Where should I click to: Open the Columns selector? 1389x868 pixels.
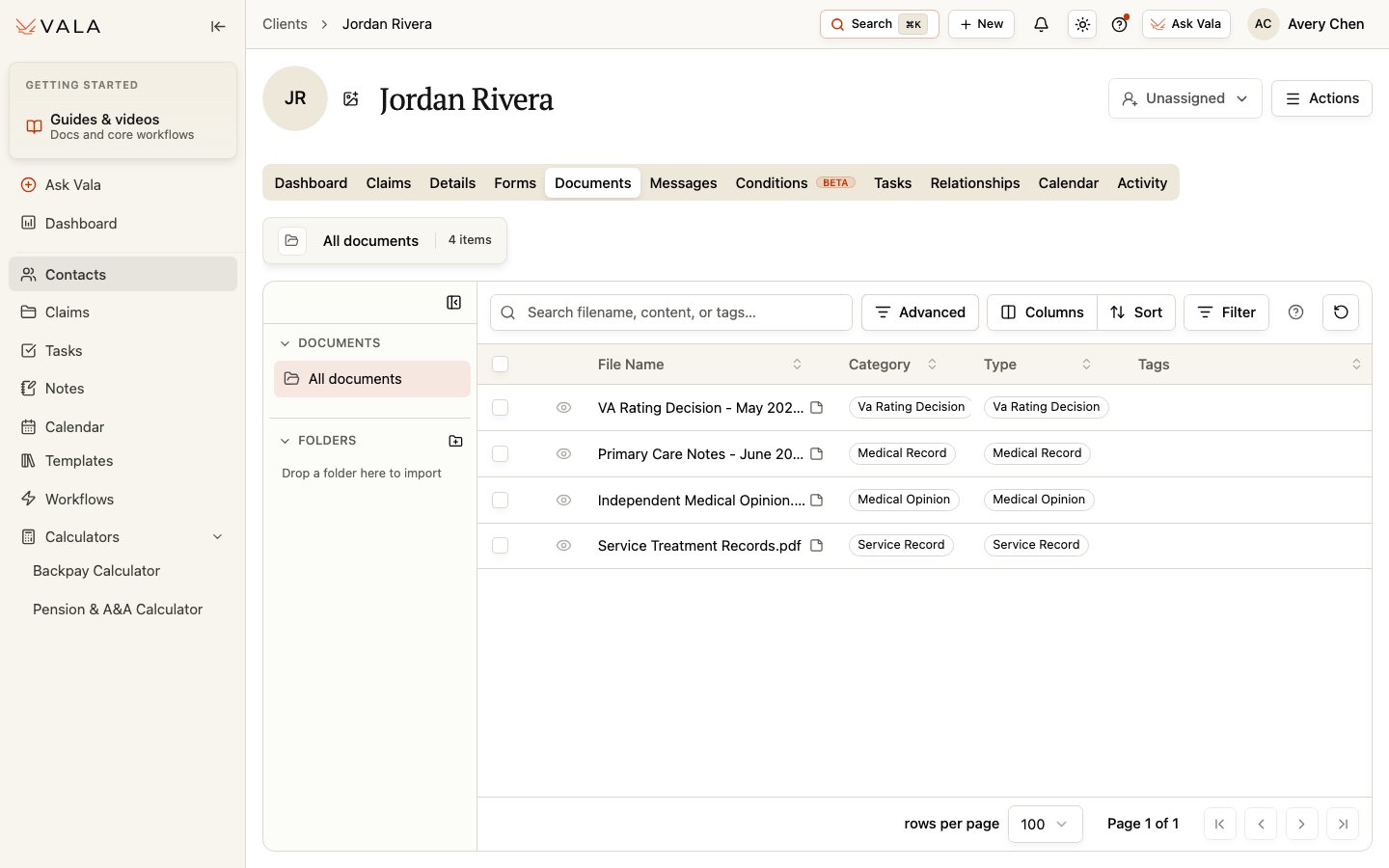click(1042, 312)
